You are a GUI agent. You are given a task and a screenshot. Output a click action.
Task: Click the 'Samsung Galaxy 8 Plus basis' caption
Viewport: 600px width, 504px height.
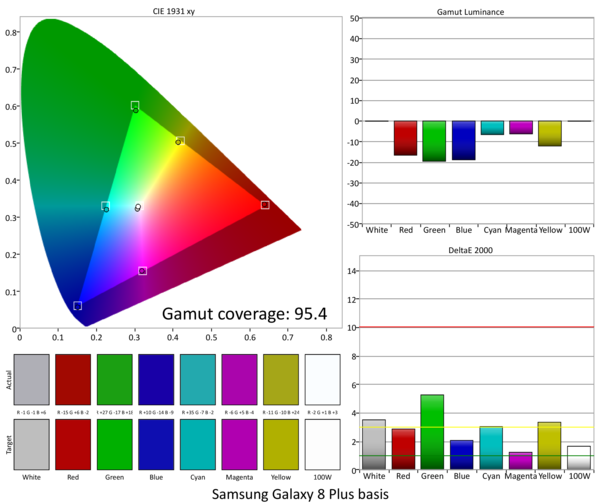click(300, 494)
